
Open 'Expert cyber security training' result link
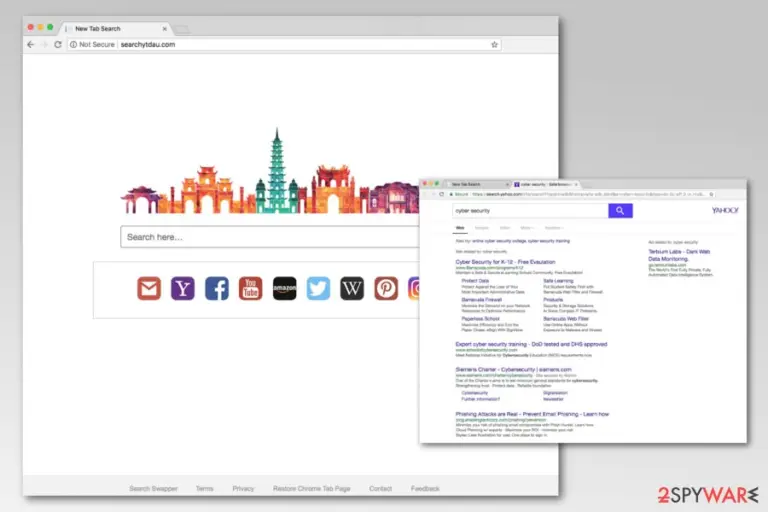(x=531, y=344)
